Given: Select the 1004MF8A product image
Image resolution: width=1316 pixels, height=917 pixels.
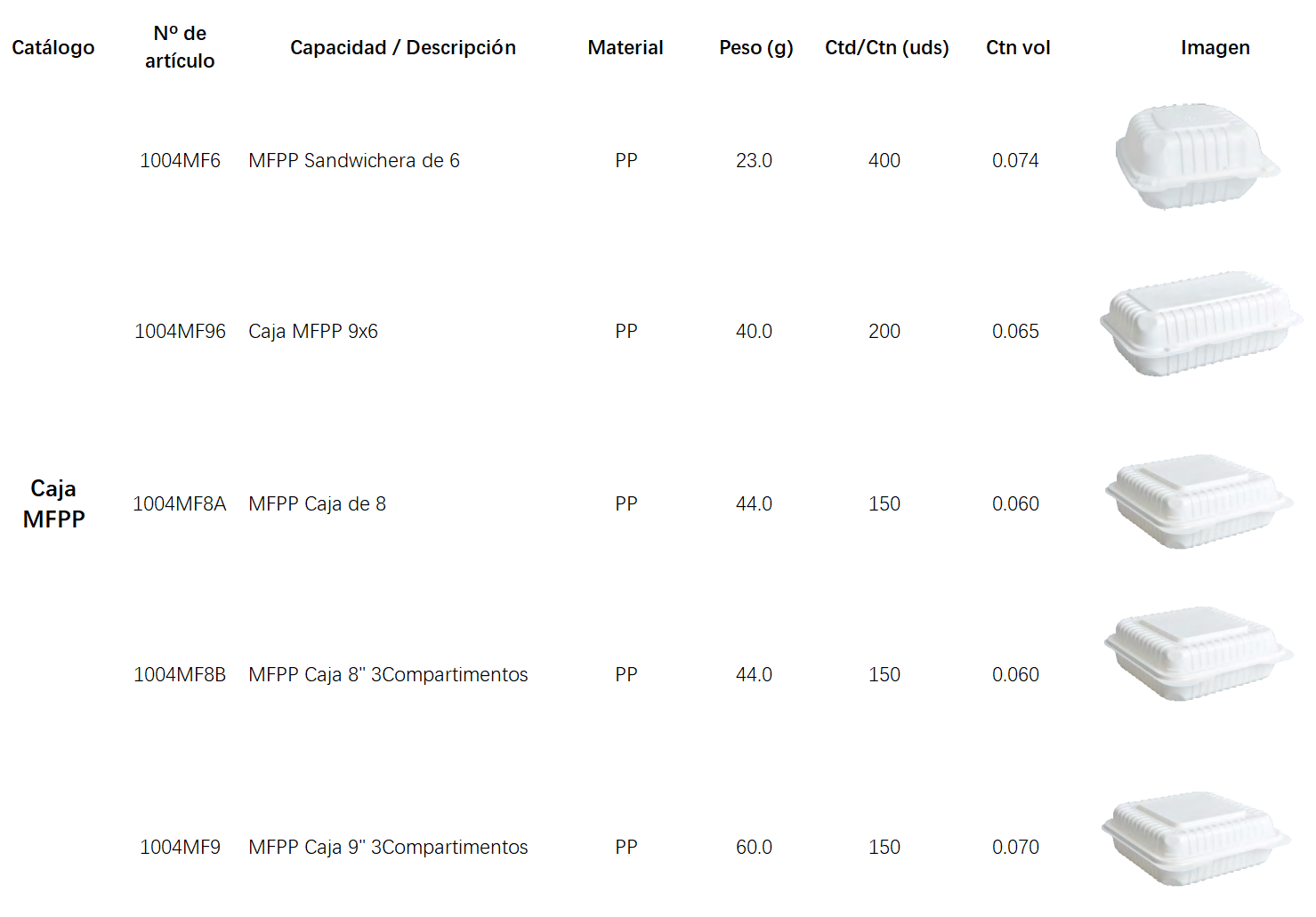Looking at the screenshot, I should pos(1199,502).
